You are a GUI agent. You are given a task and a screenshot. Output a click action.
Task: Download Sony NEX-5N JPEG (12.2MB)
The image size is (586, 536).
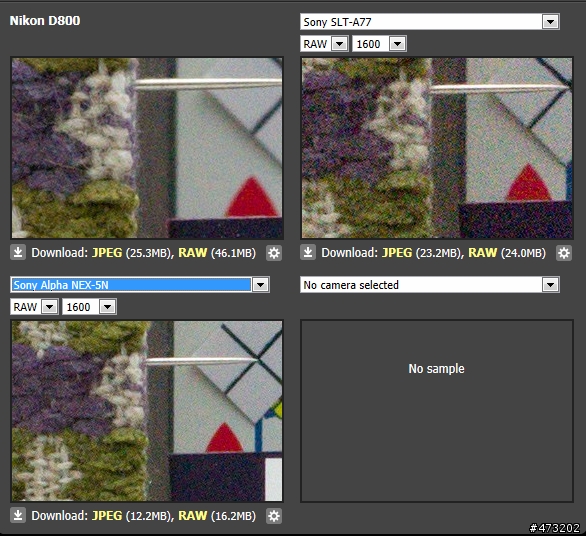point(107,516)
